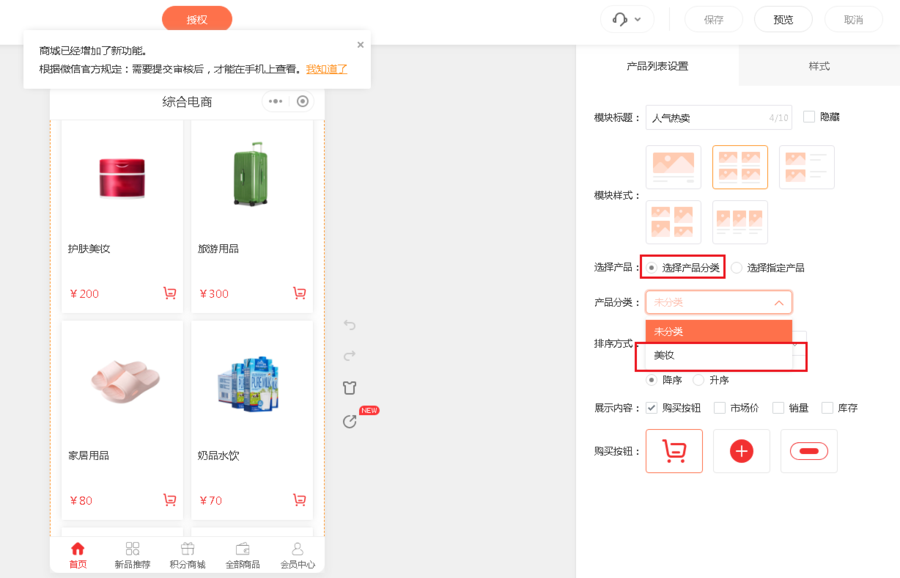The height and width of the screenshot is (578, 900).
Task: Open the theme skin icon with NEW badge
Action: point(349,422)
